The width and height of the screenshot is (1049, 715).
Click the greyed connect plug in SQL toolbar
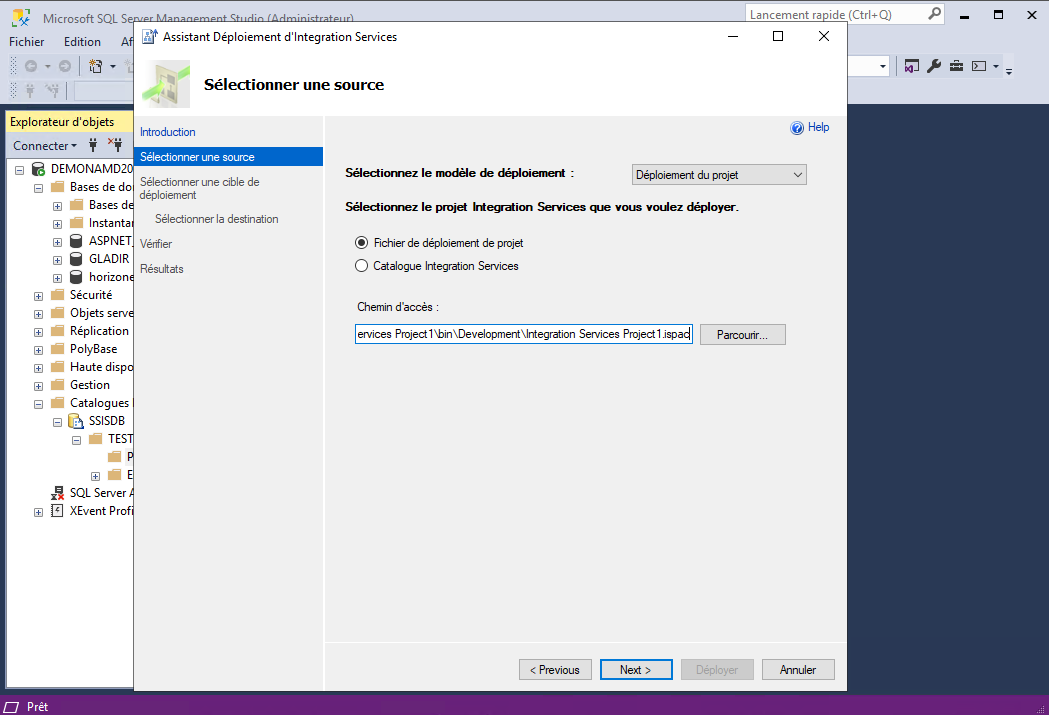coord(30,90)
